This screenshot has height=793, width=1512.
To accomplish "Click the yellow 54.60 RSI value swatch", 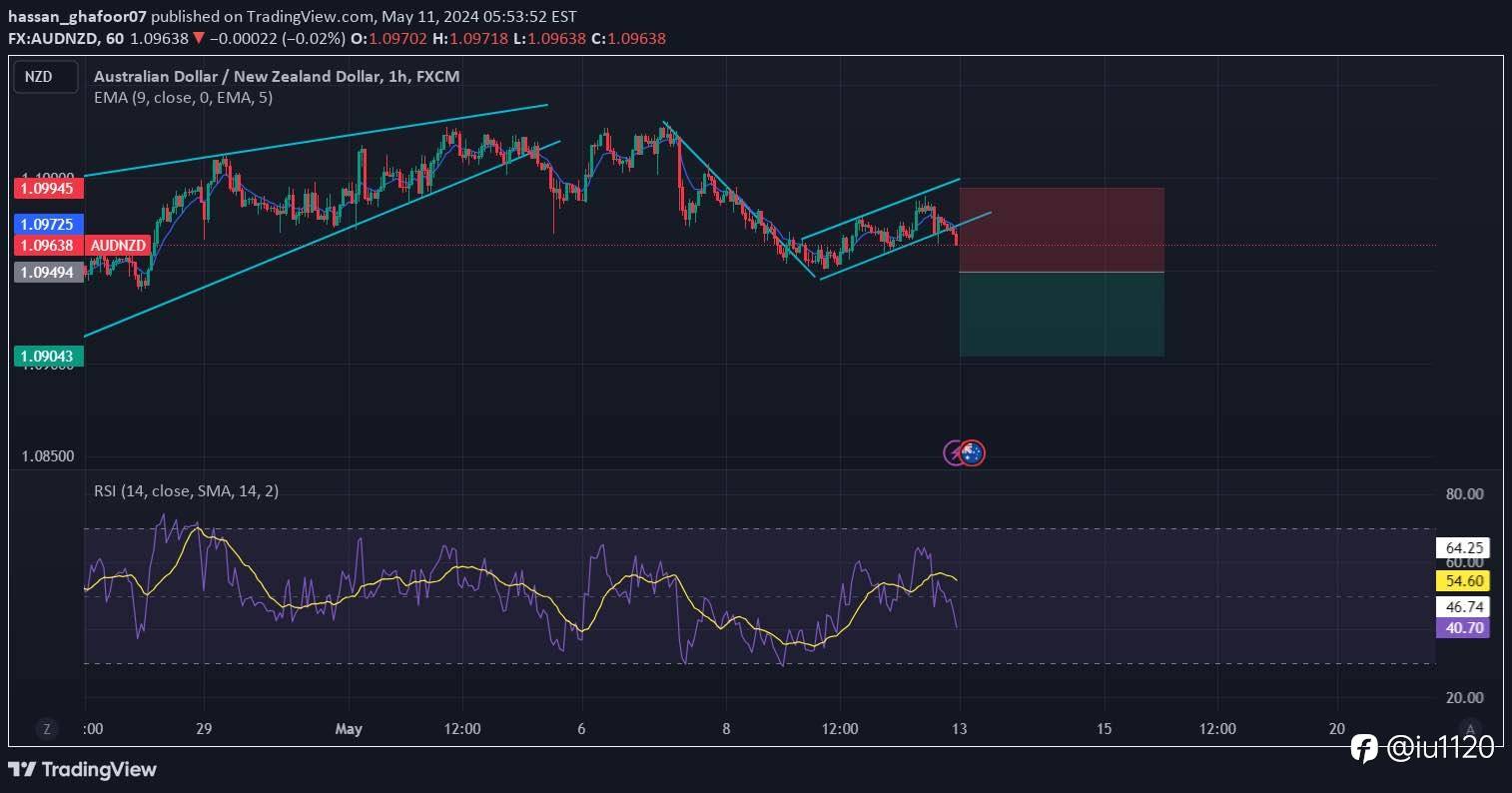I will (x=1463, y=579).
